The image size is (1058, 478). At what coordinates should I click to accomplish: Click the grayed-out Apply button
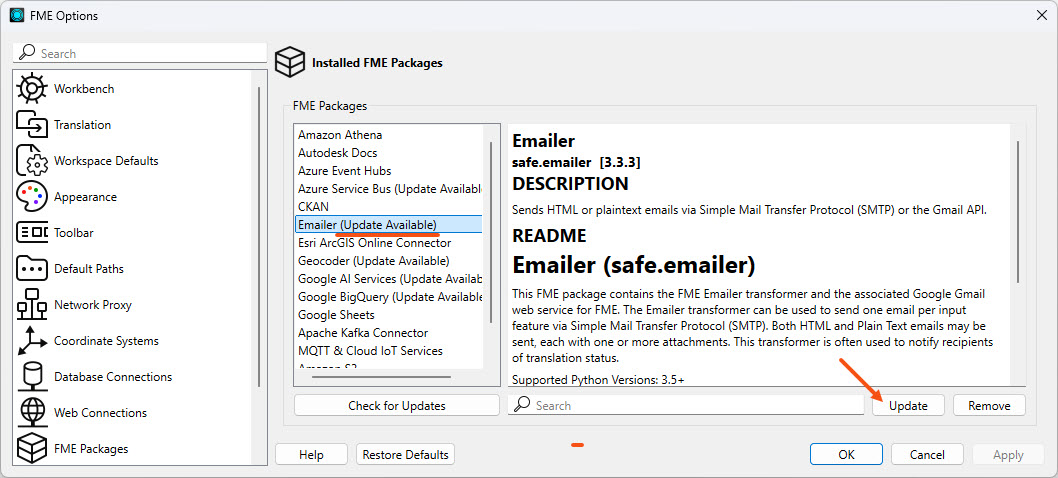(x=1008, y=454)
